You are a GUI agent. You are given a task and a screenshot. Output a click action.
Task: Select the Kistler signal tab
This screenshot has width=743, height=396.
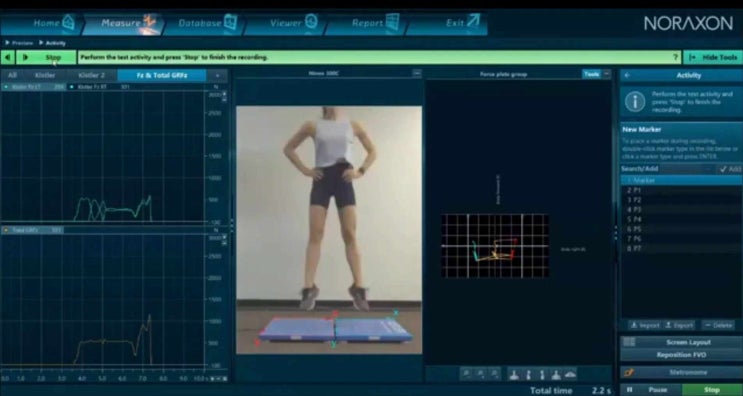coord(45,75)
